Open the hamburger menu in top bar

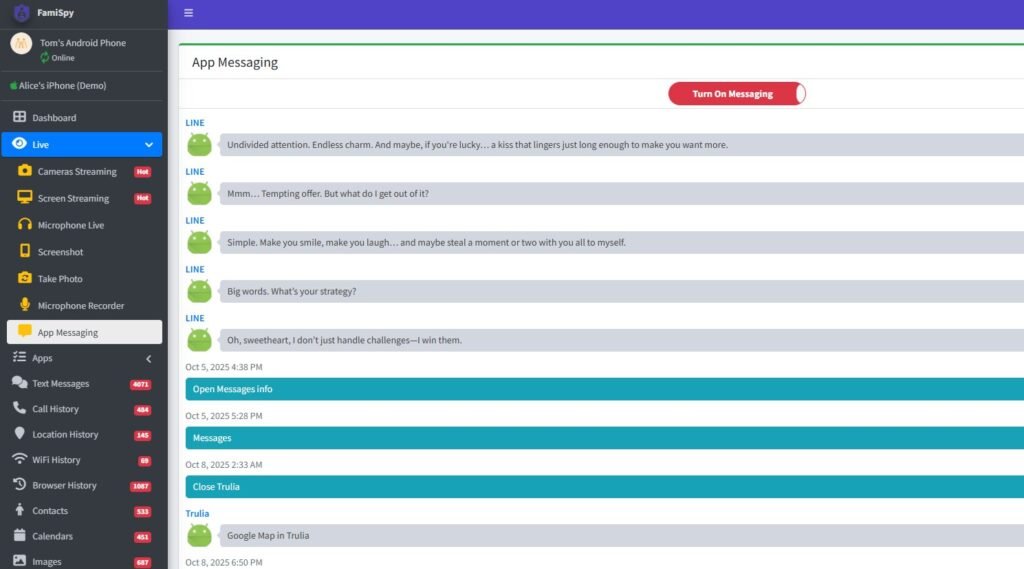pyautogui.click(x=188, y=13)
